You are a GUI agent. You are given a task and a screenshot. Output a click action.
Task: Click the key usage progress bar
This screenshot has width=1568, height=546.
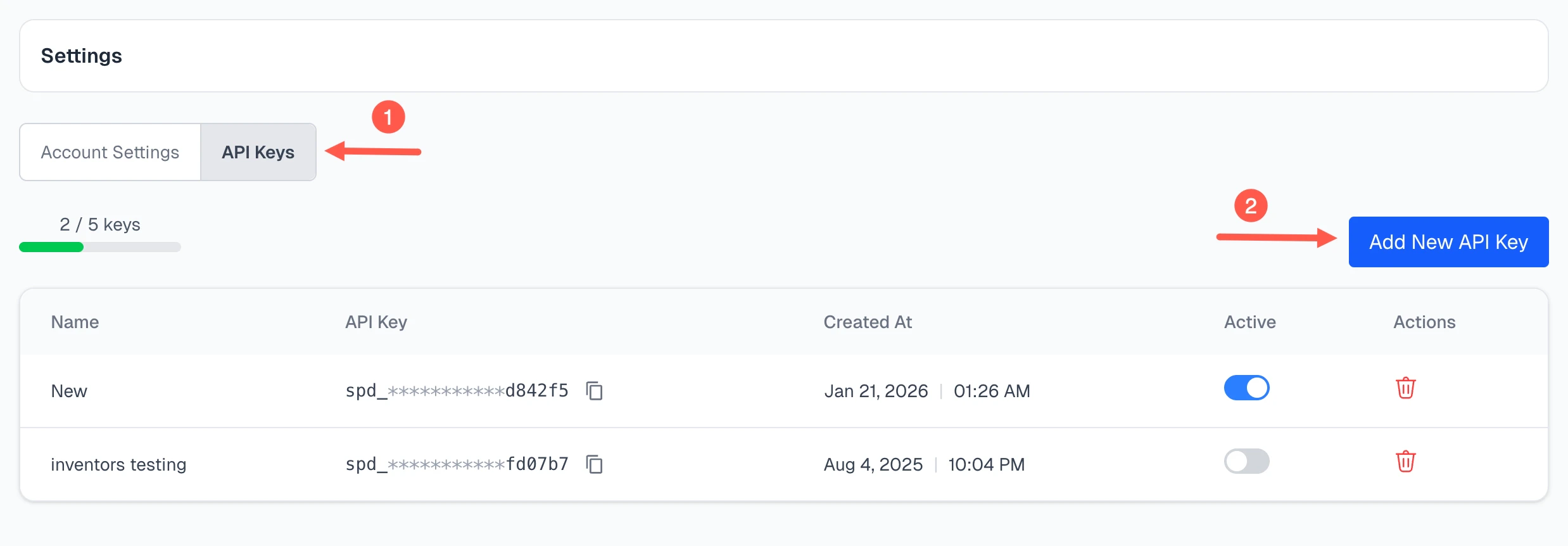(x=99, y=247)
